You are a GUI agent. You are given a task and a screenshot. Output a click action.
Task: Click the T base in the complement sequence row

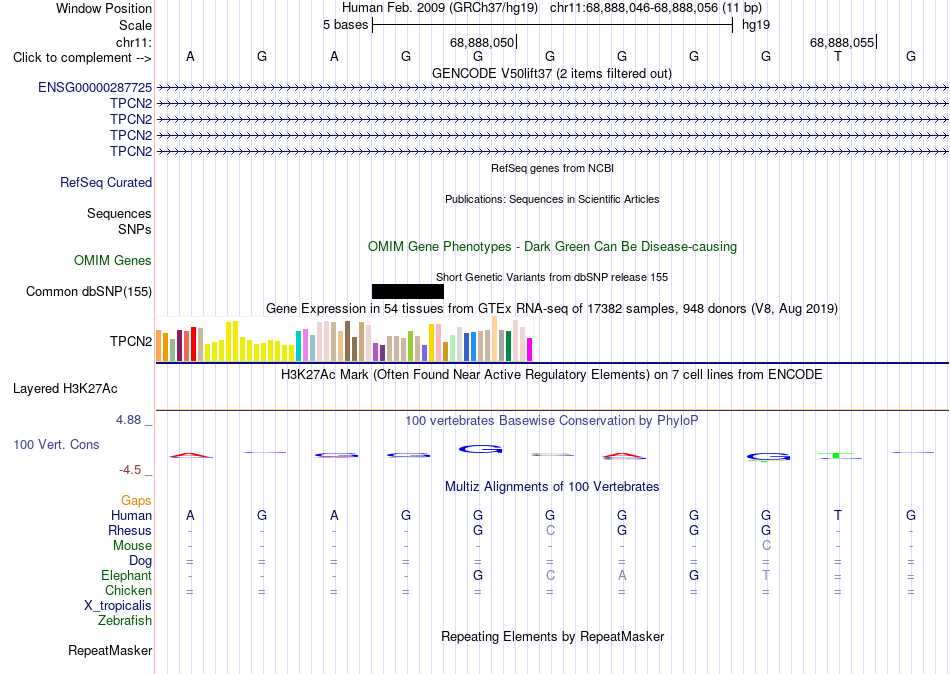point(838,56)
